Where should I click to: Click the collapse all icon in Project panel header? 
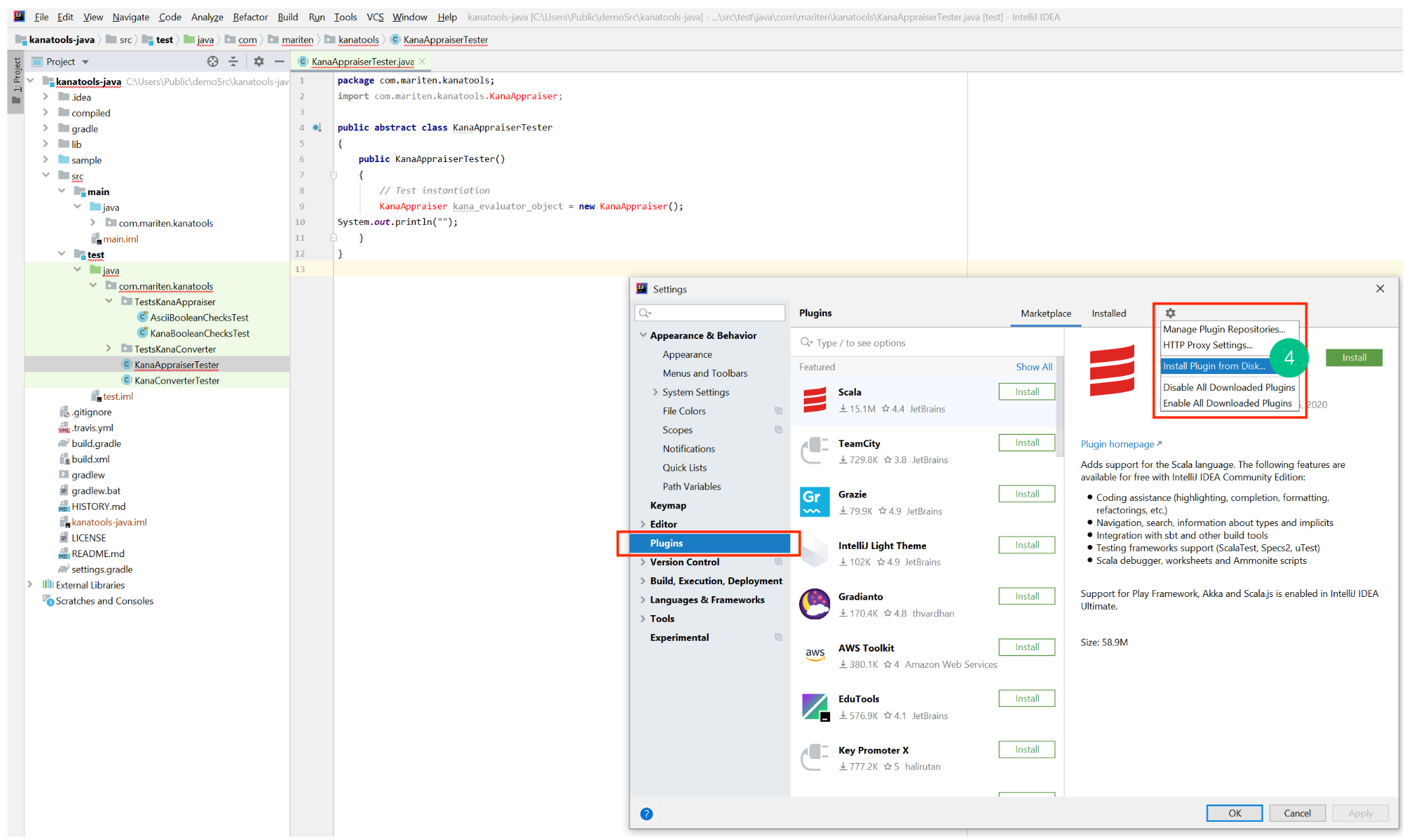[233, 61]
